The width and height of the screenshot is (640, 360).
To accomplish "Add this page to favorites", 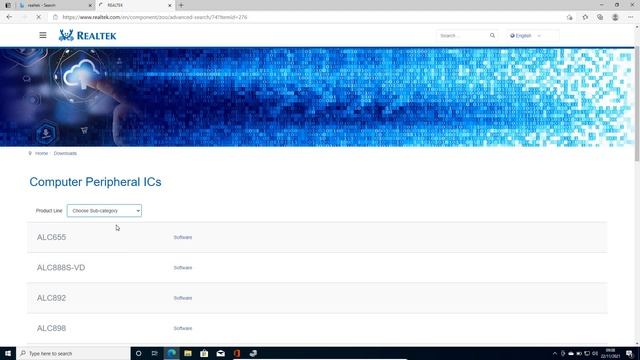I will coord(569,17).
